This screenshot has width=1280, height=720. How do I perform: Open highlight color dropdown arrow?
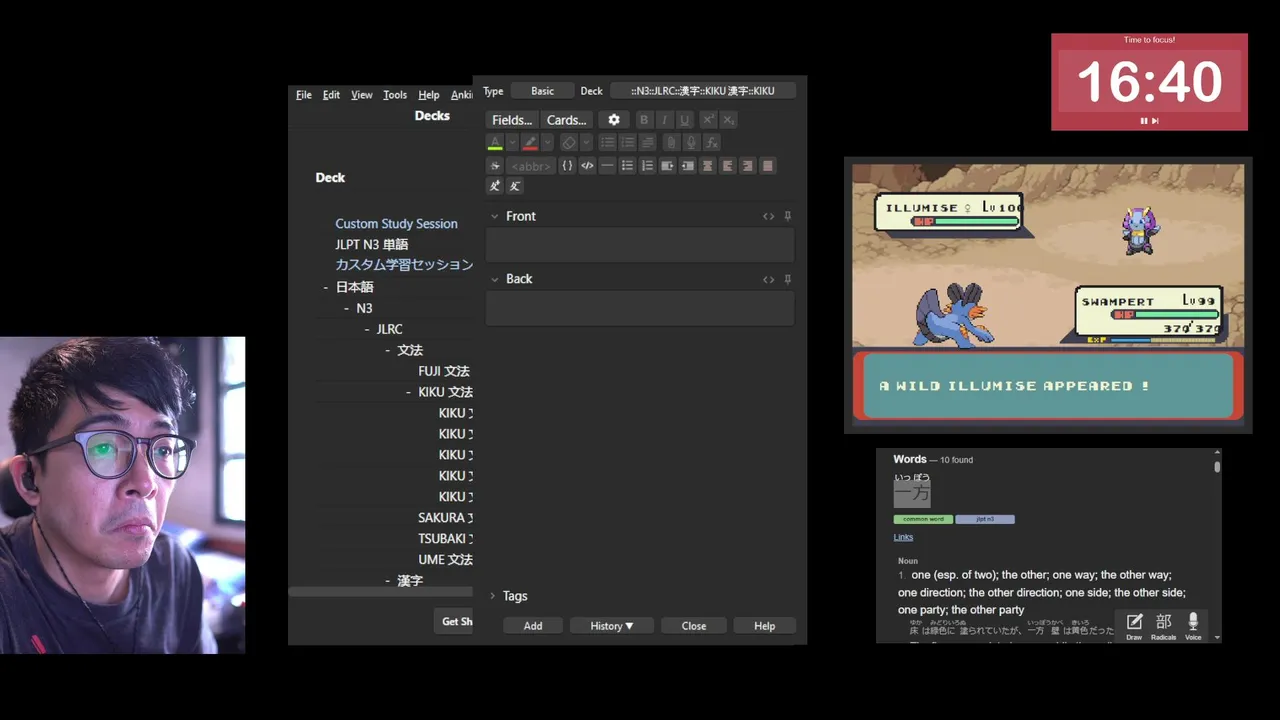(547, 142)
